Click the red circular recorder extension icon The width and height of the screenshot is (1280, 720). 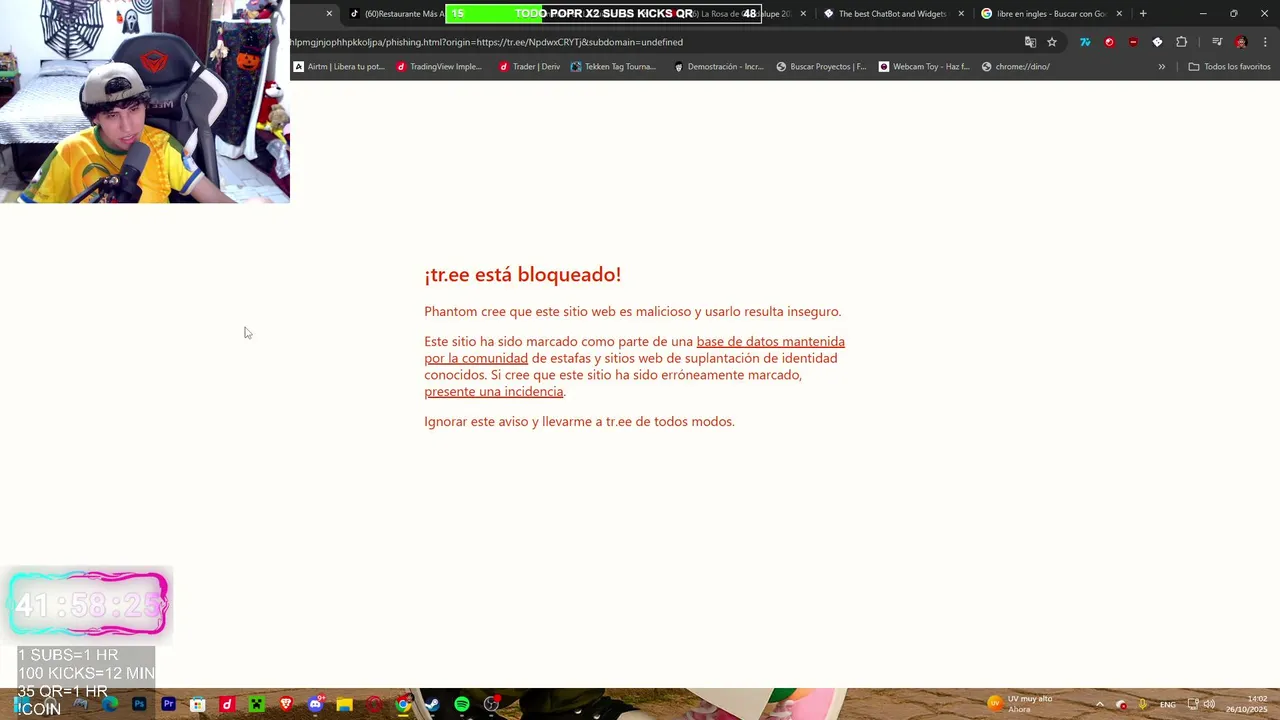[1109, 42]
